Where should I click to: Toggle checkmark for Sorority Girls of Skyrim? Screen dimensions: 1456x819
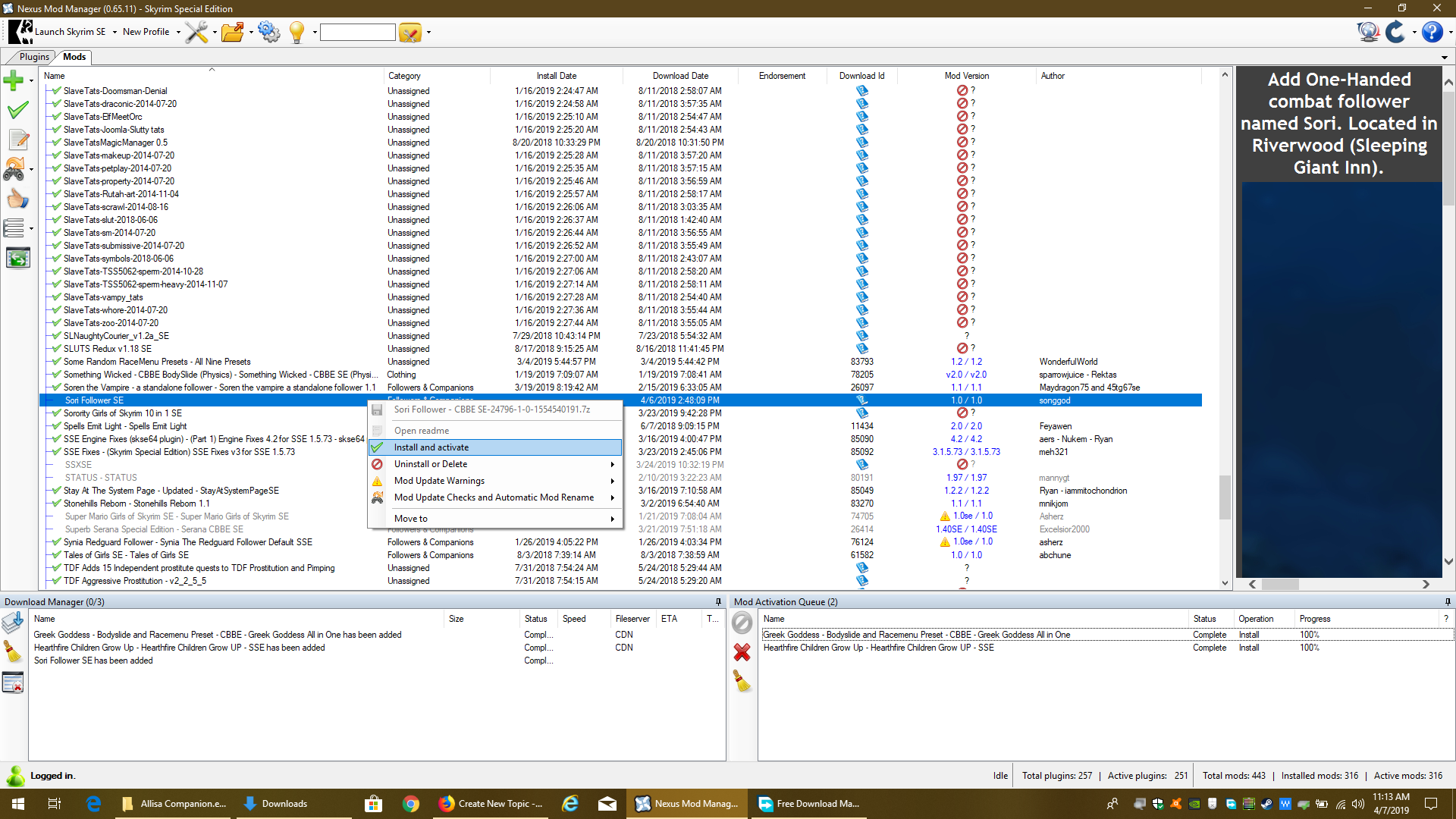57,413
